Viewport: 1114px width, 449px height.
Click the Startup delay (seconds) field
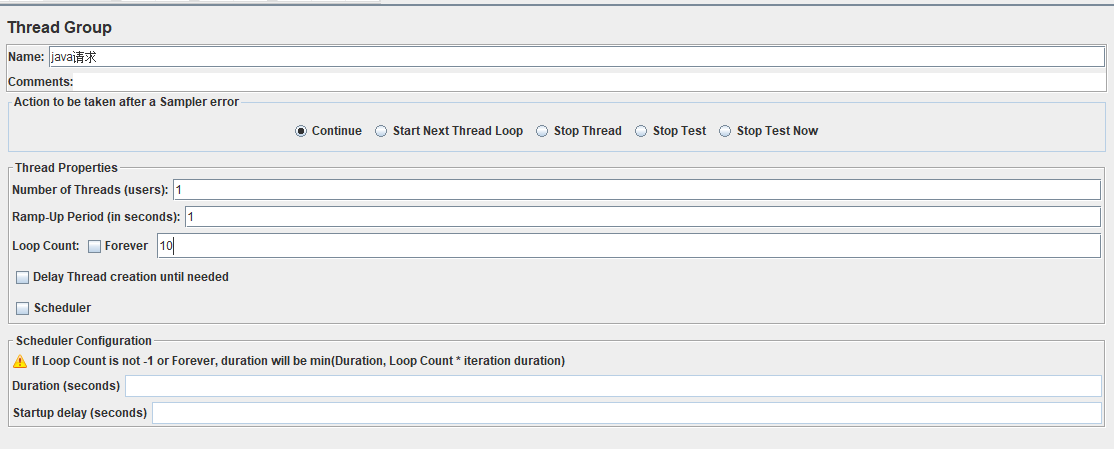(626, 413)
